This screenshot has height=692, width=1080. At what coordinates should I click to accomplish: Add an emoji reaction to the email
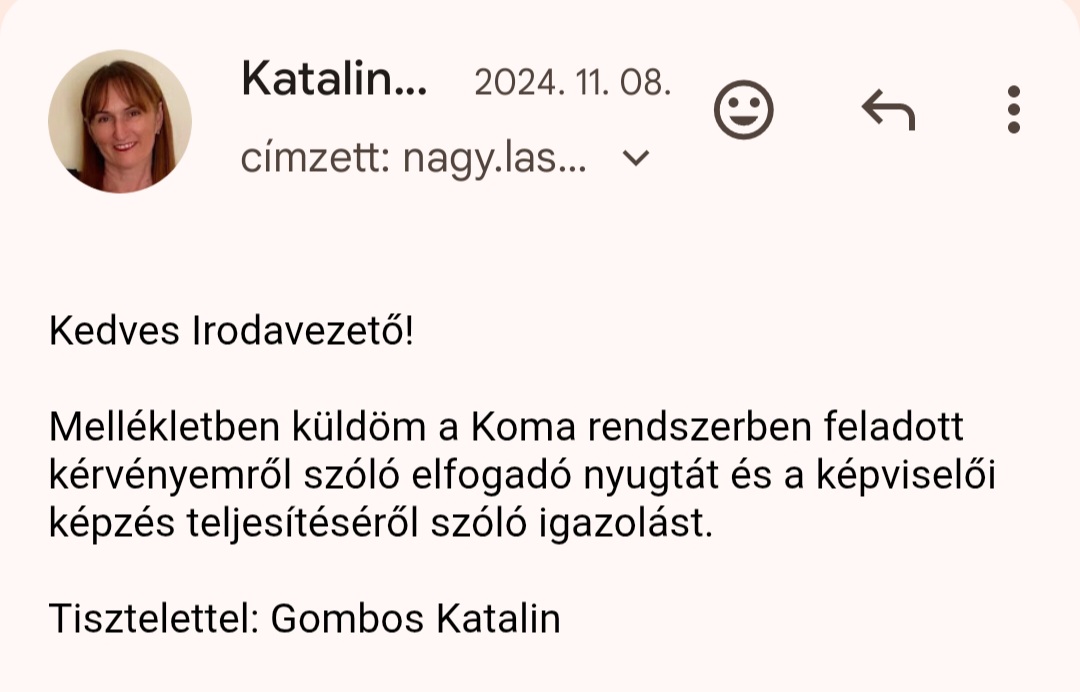tap(743, 109)
